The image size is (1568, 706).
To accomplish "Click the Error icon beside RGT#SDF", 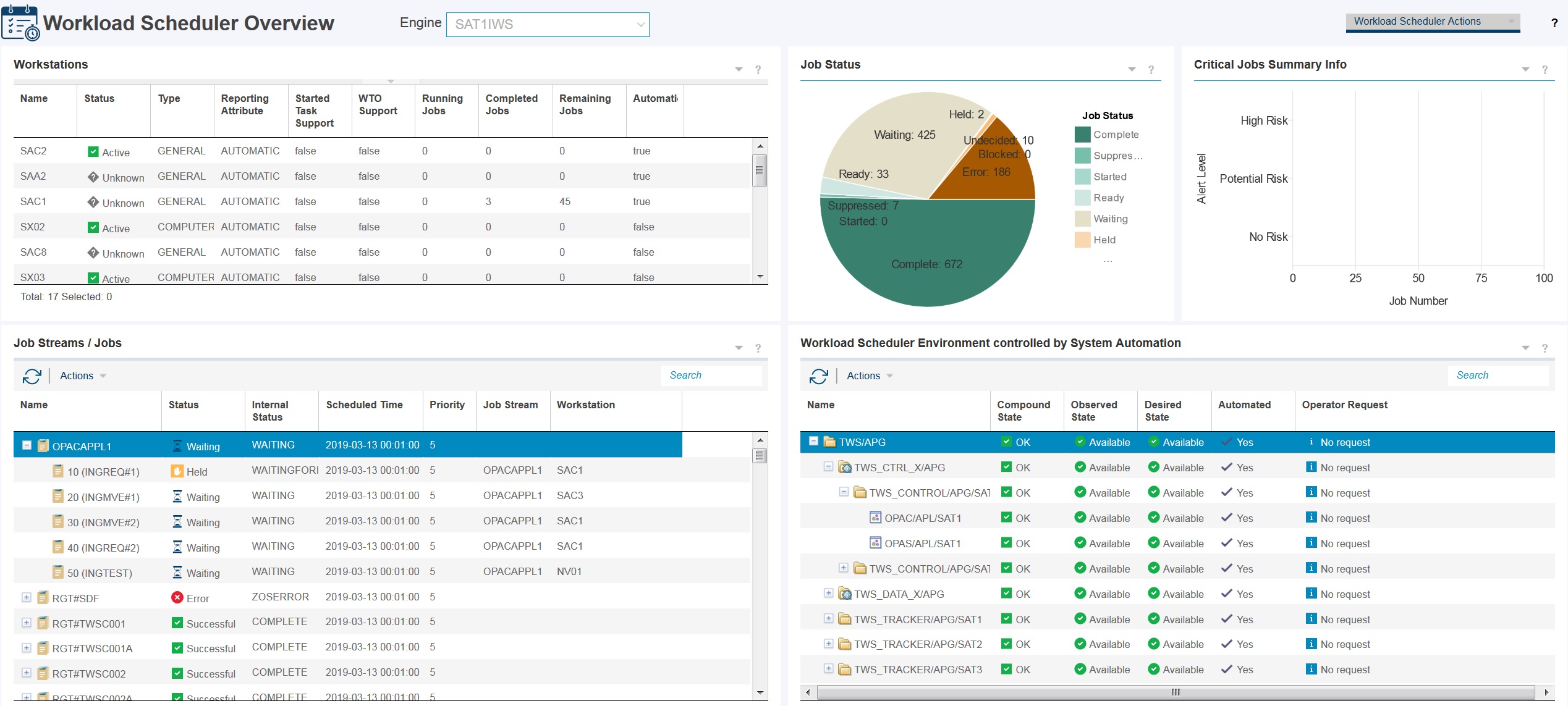I will 178,597.
